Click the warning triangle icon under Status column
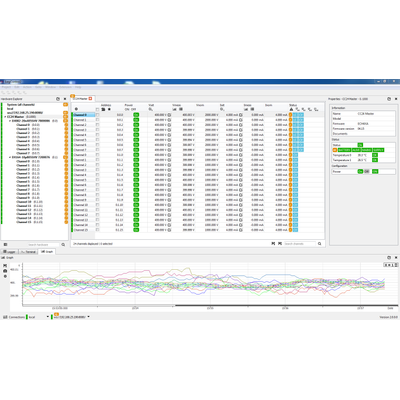The height and width of the screenshot is (400, 400). [x=291, y=109]
